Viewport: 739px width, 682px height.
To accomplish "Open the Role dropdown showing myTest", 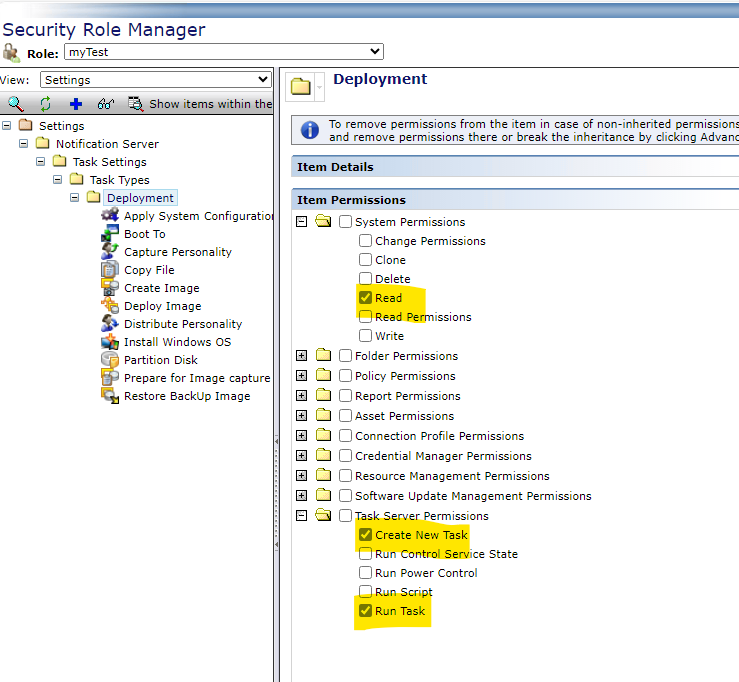I will coord(223,51).
